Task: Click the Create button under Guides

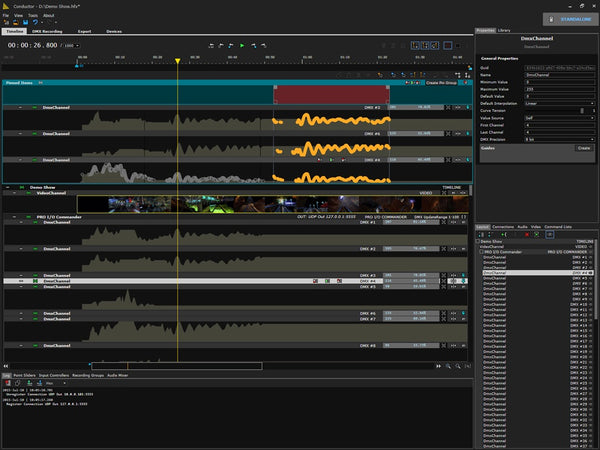Action: coord(583,147)
